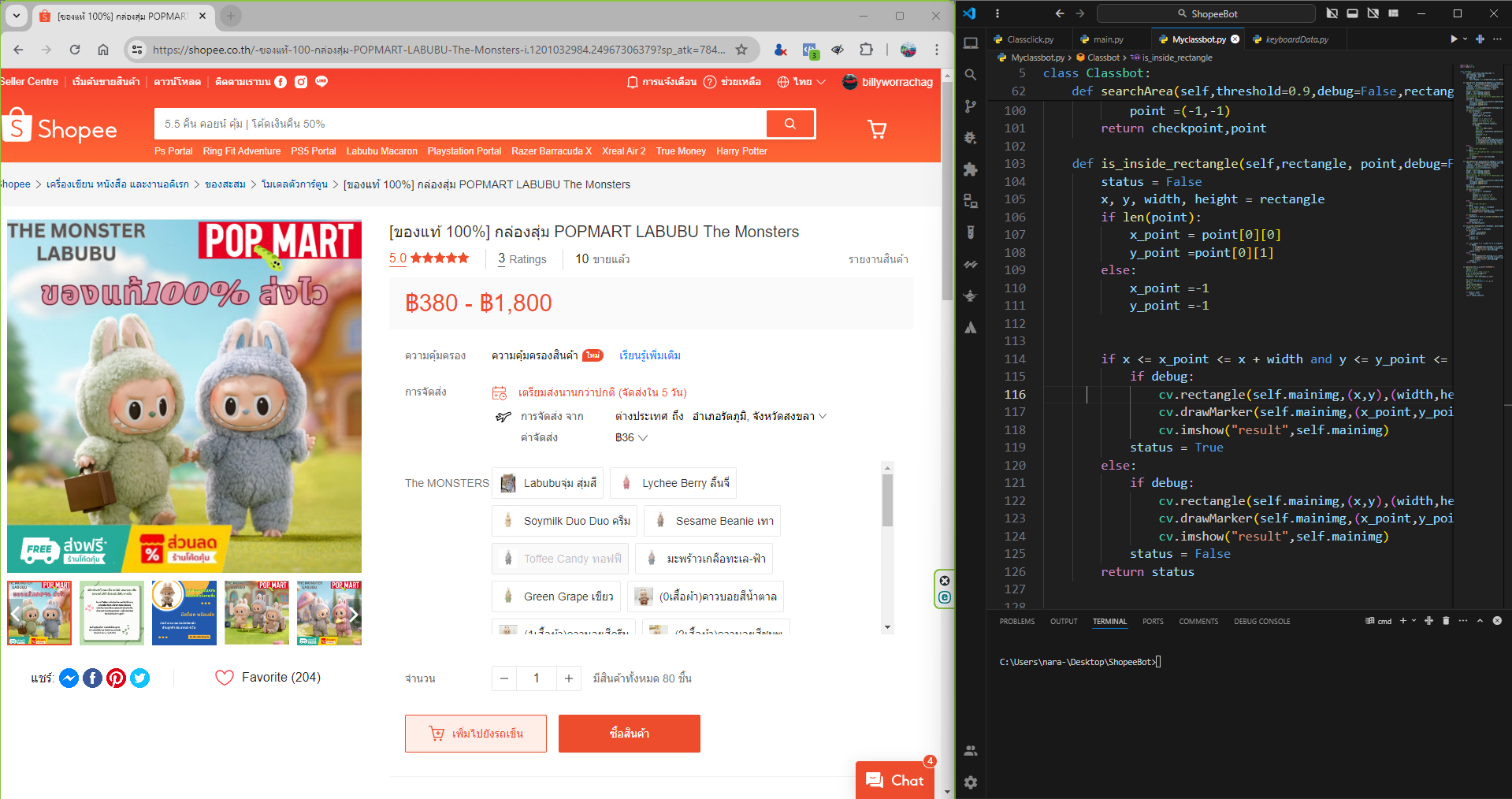
Task: Share product on Pinterest icon
Action: [x=117, y=678]
